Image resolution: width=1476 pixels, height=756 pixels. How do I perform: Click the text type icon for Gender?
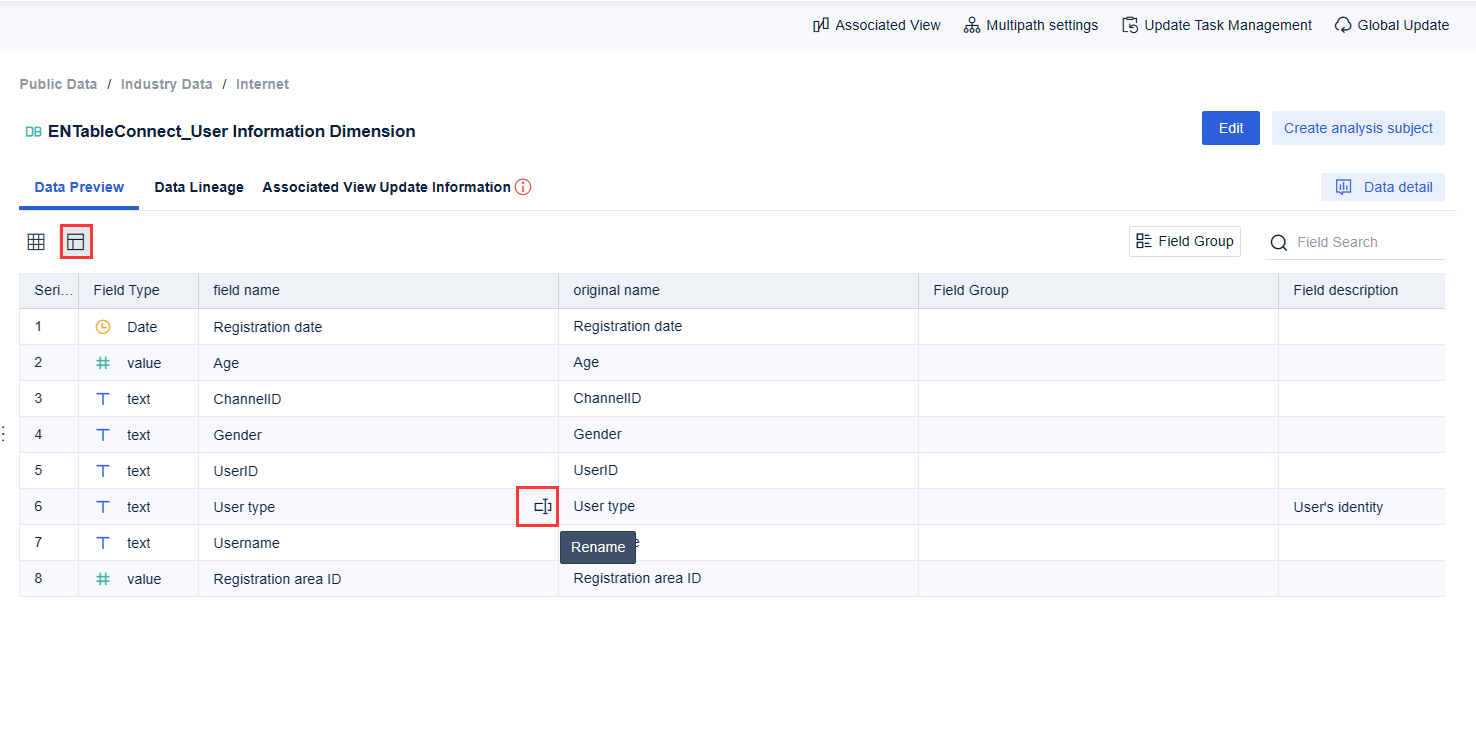point(103,435)
